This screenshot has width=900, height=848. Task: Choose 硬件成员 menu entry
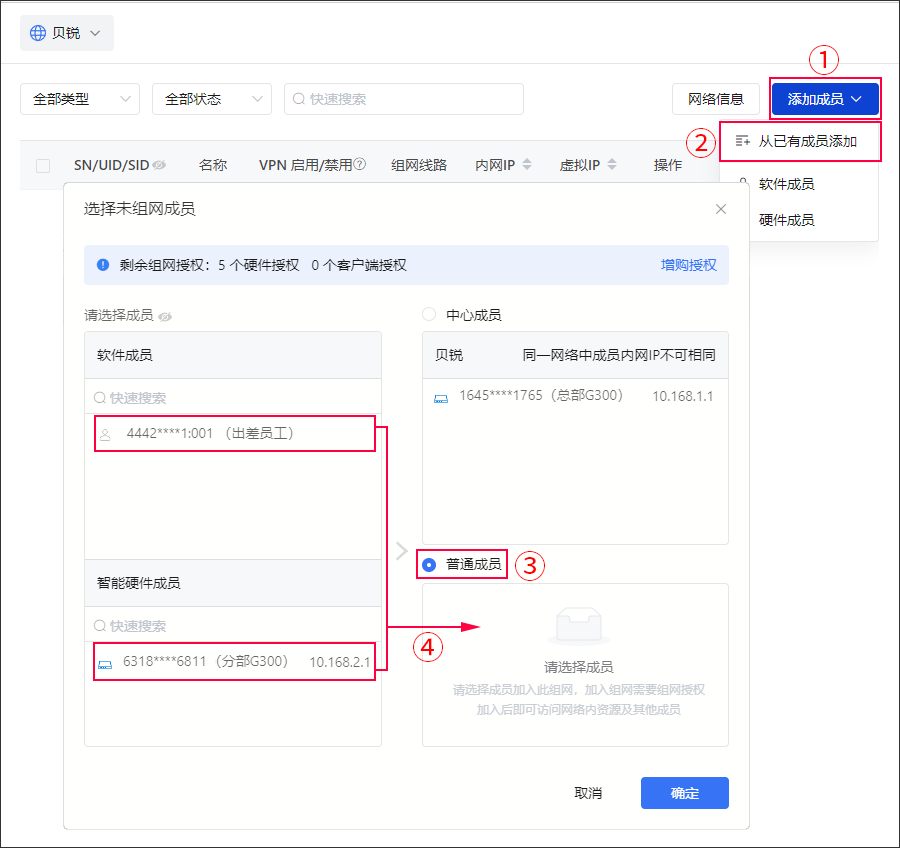[x=786, y=220]
